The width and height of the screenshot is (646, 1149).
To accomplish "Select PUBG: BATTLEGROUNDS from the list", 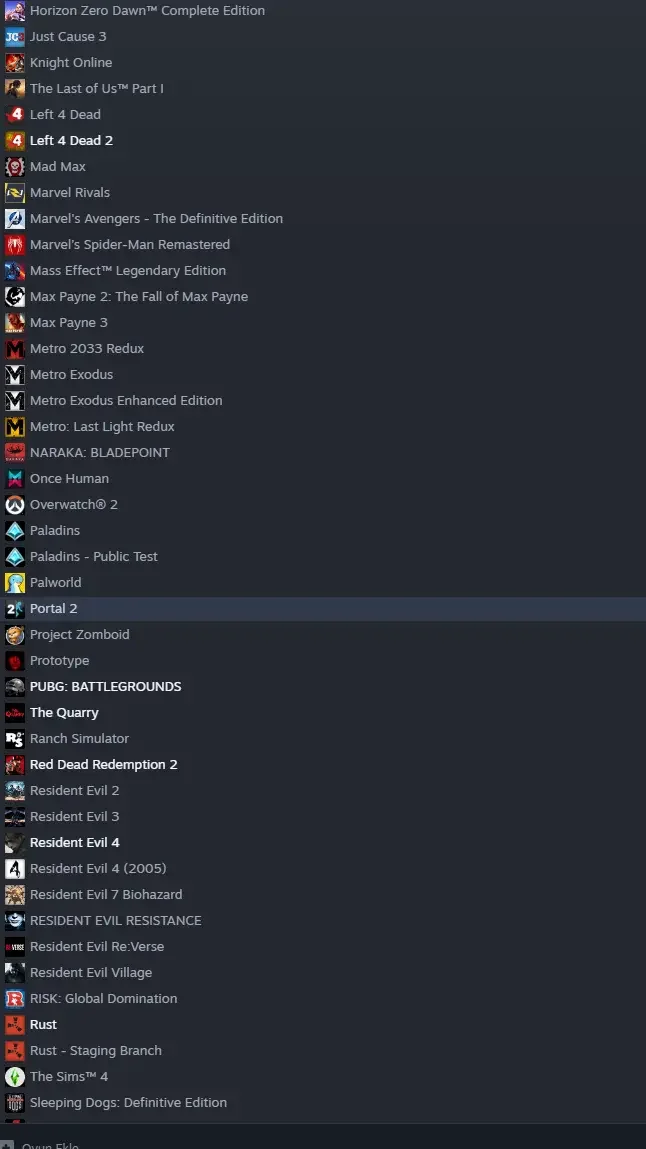I will (323, 687).
